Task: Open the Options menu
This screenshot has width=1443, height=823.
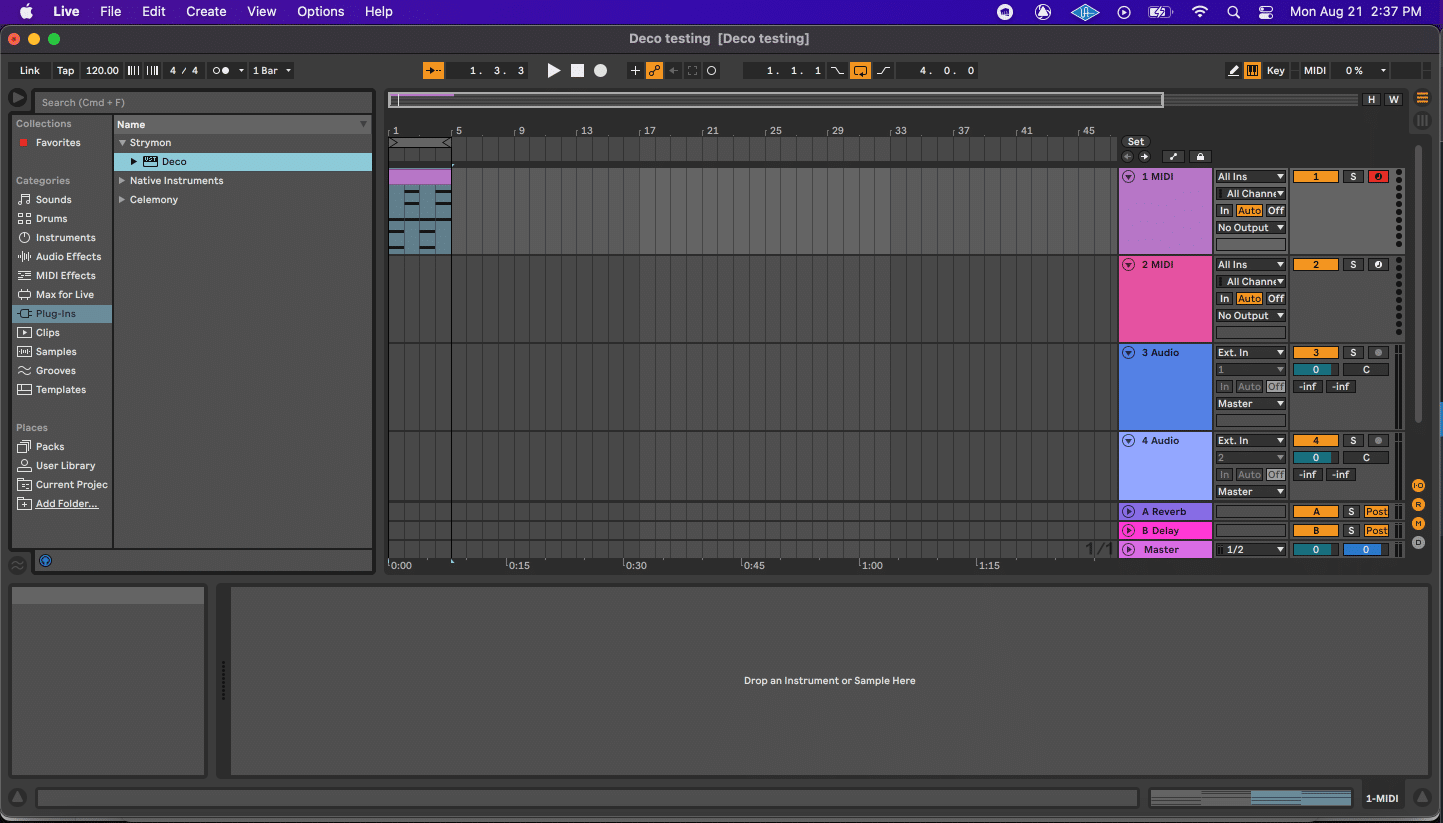Action: pos(320,11)
